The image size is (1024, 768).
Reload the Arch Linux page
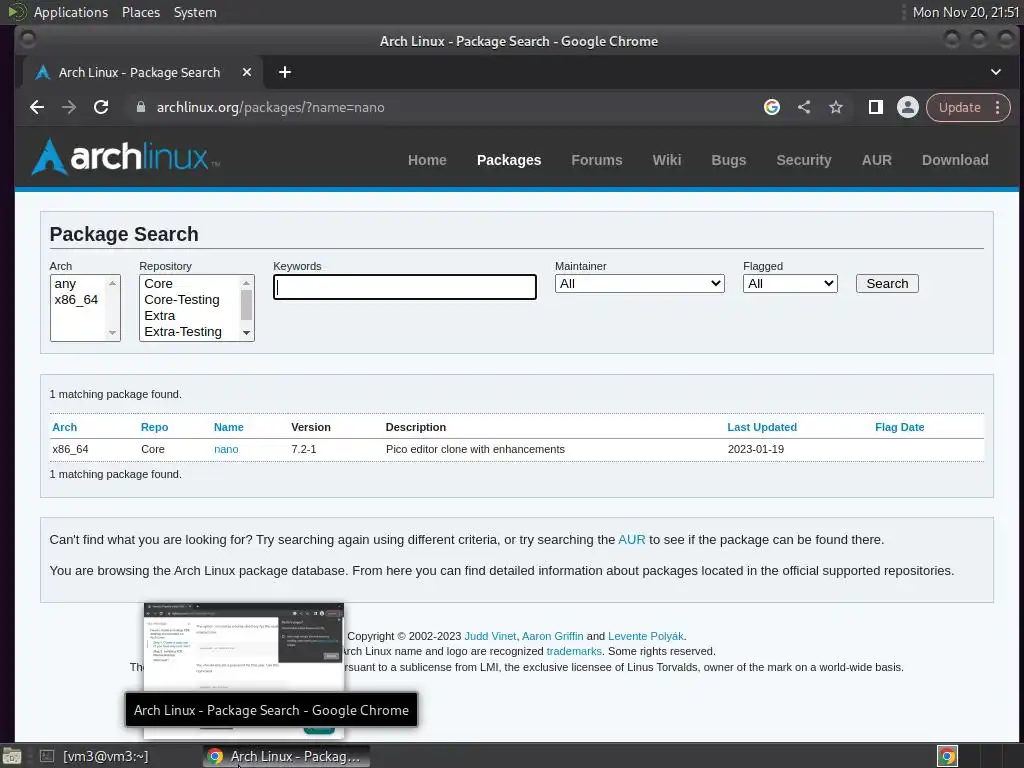(x=101, y=107)
